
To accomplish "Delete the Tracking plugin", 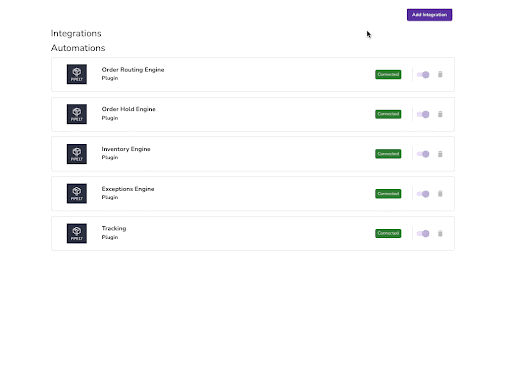I will [440, 233].
